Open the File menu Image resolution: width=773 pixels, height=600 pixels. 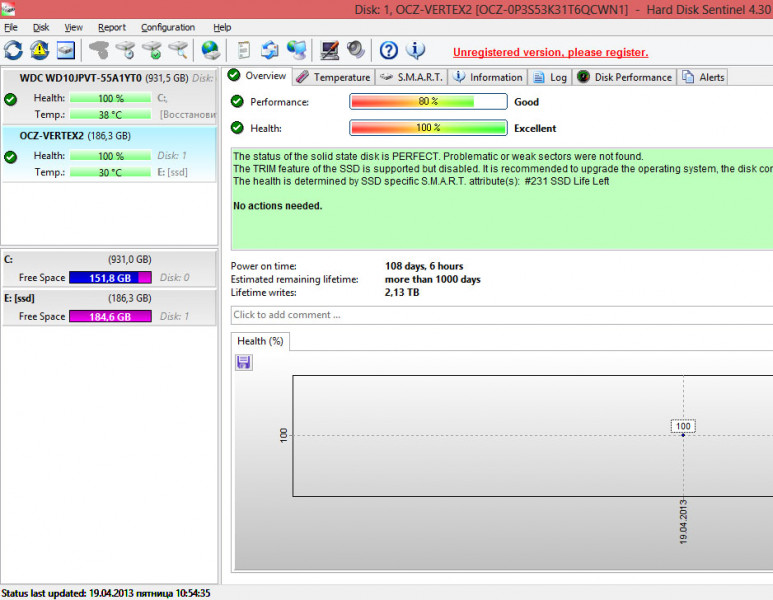pos(11,28)
